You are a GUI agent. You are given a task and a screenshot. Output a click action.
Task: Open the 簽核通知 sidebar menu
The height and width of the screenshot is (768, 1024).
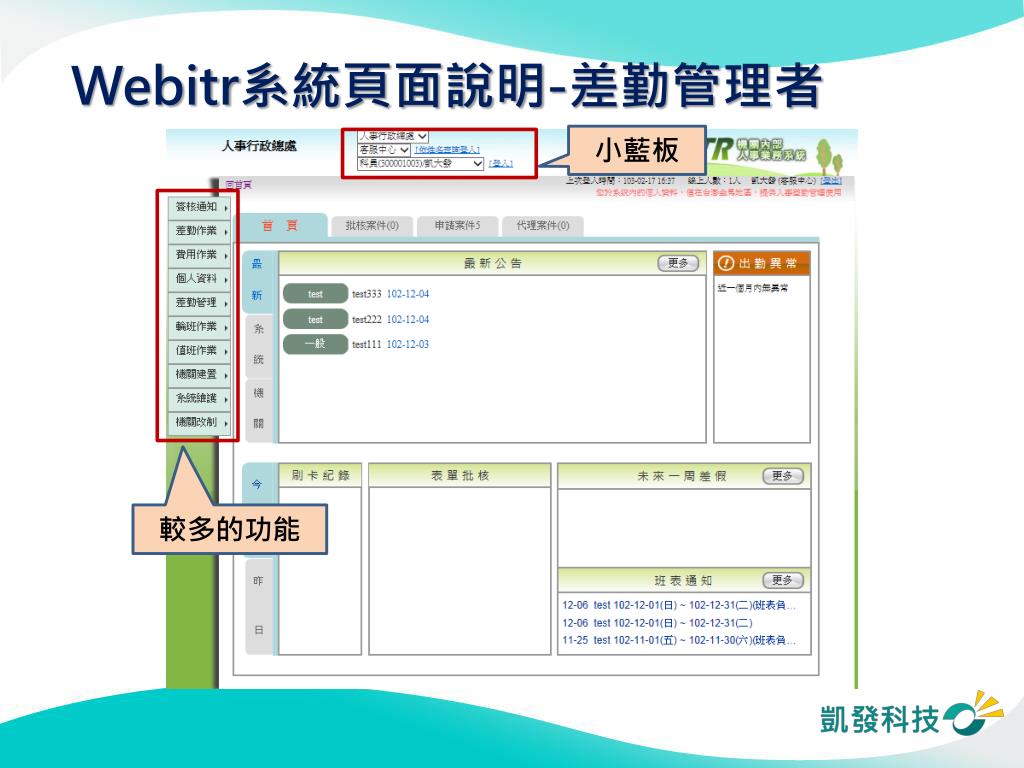pos(199,207)
